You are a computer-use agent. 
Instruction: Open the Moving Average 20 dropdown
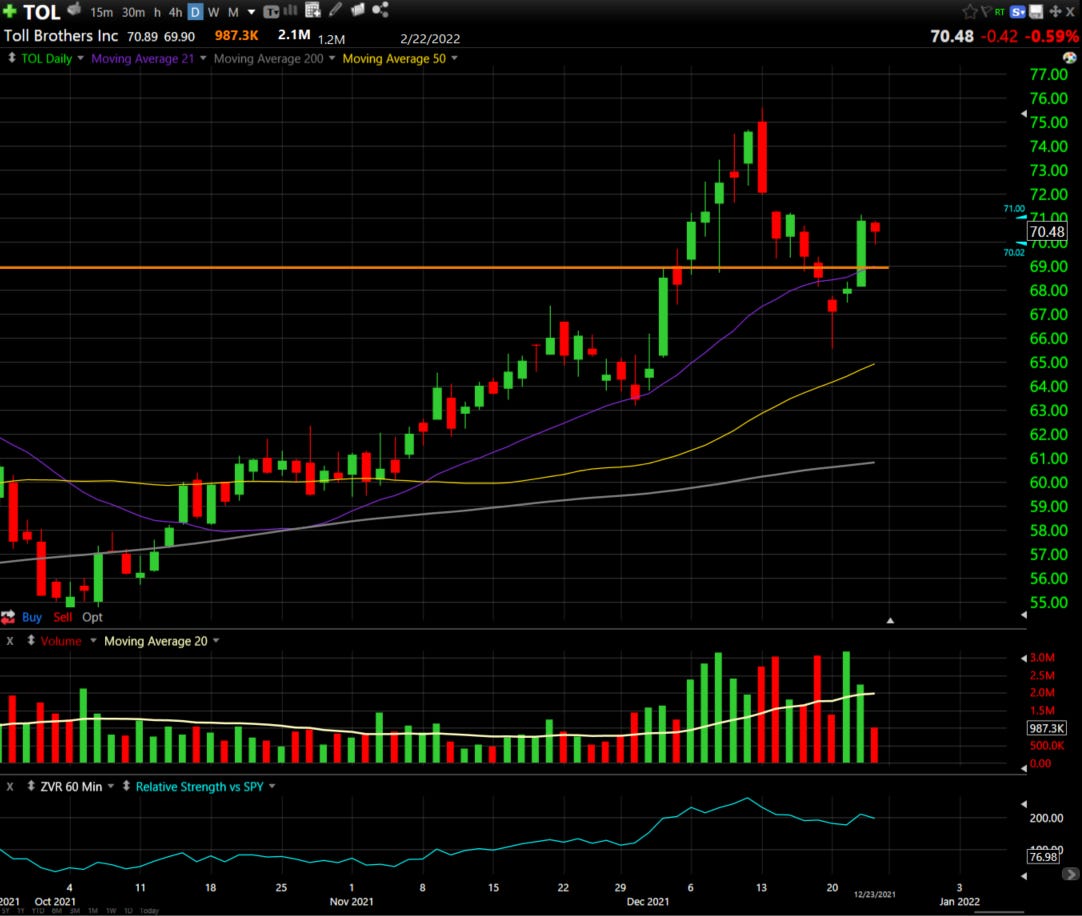point(216,641)
